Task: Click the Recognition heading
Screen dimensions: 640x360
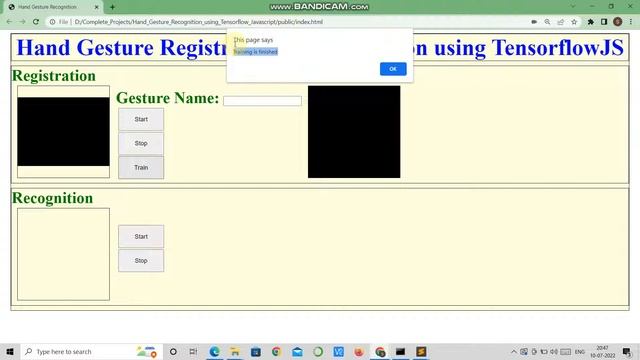Action: [53, 198]
